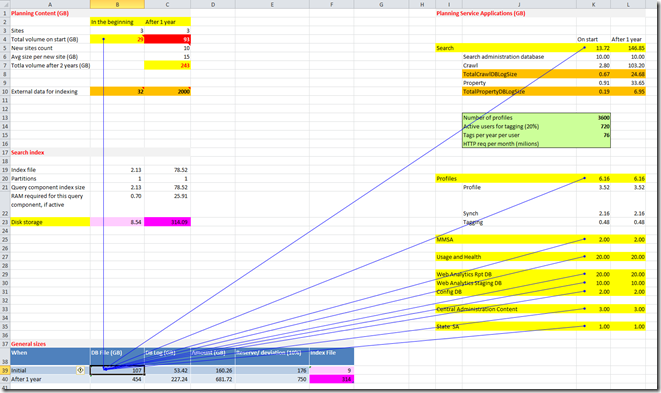Click the After 1 year DB Log 227.24
Screen dimensions: 661x393
[x=167, y=379]
